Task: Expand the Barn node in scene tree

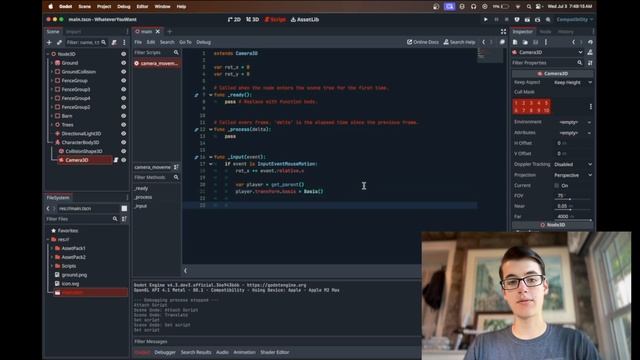Action: pos(52,116)
